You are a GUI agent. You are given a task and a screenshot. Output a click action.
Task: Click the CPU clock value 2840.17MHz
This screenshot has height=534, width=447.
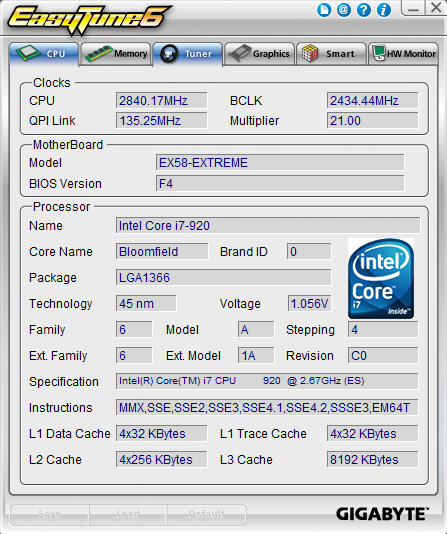coord(161,100)
